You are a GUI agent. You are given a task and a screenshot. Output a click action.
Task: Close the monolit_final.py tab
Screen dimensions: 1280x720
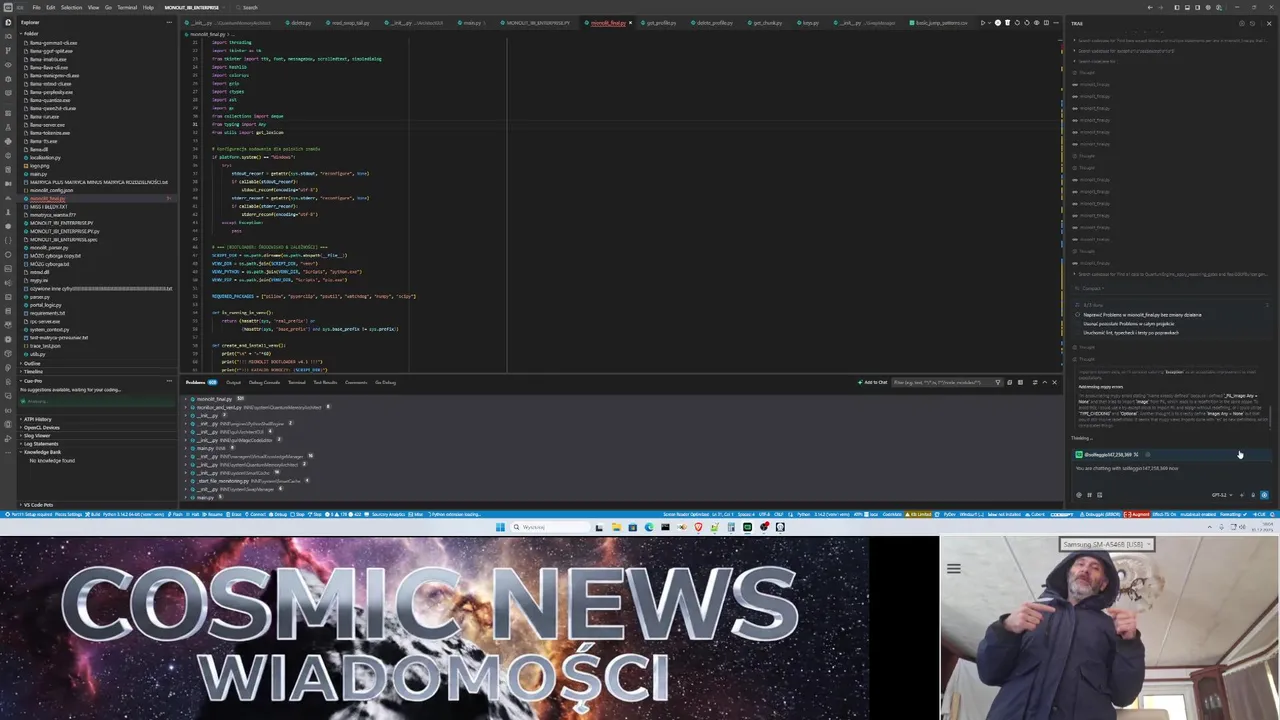pyautogui.click(x=630, y=22)
